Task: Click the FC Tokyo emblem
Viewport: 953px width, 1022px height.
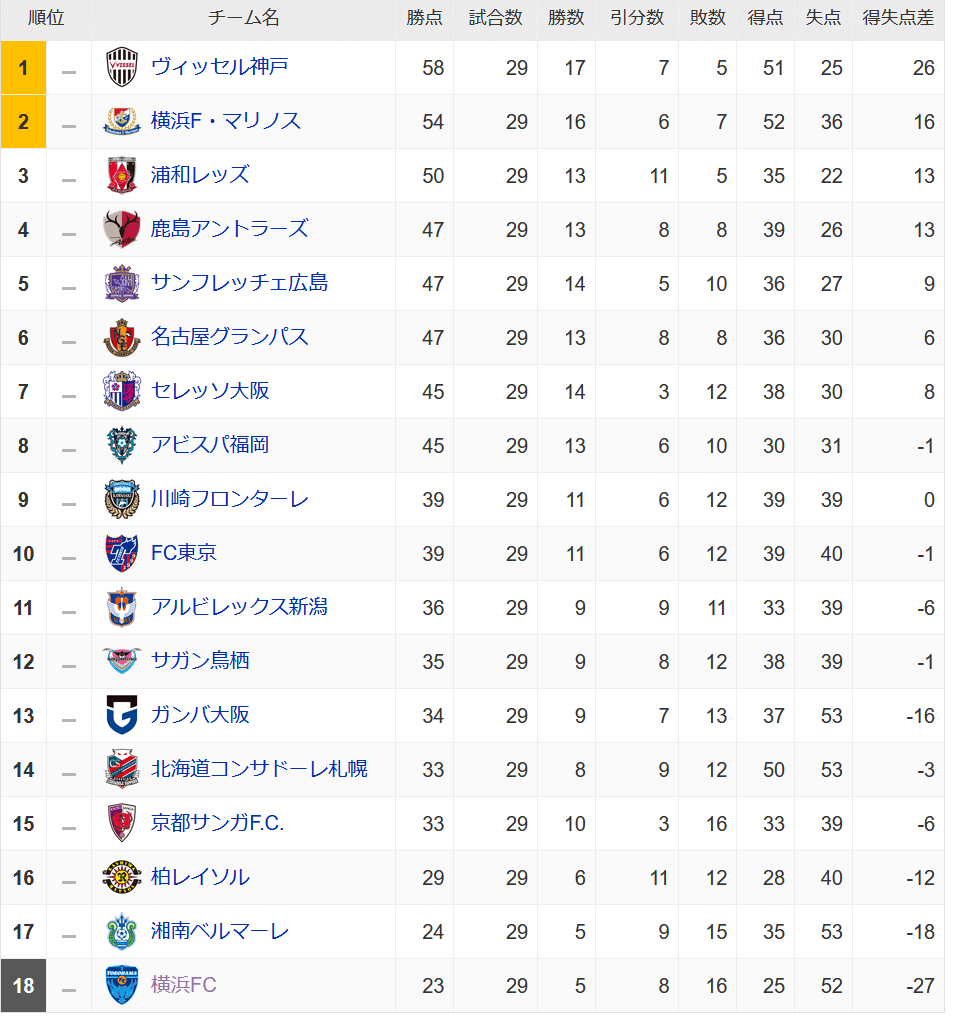Action: 122,554
